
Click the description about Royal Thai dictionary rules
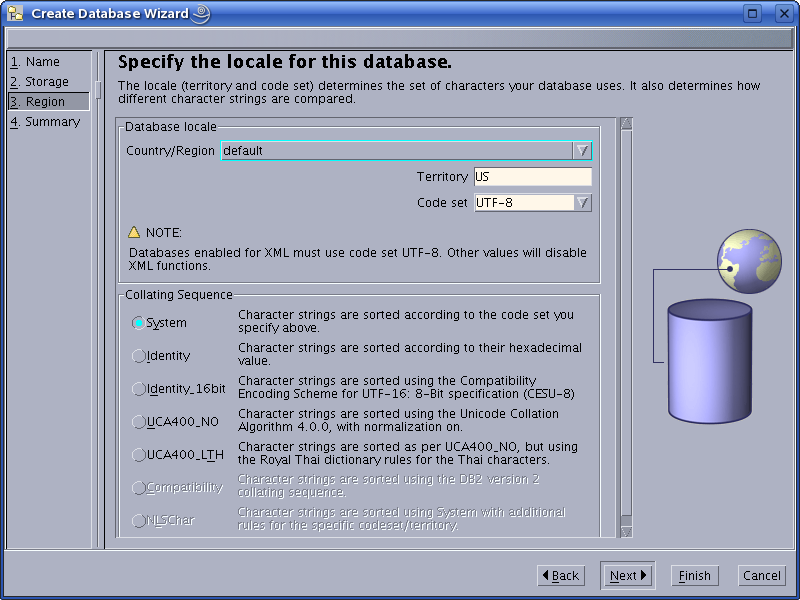click(408, 453)
